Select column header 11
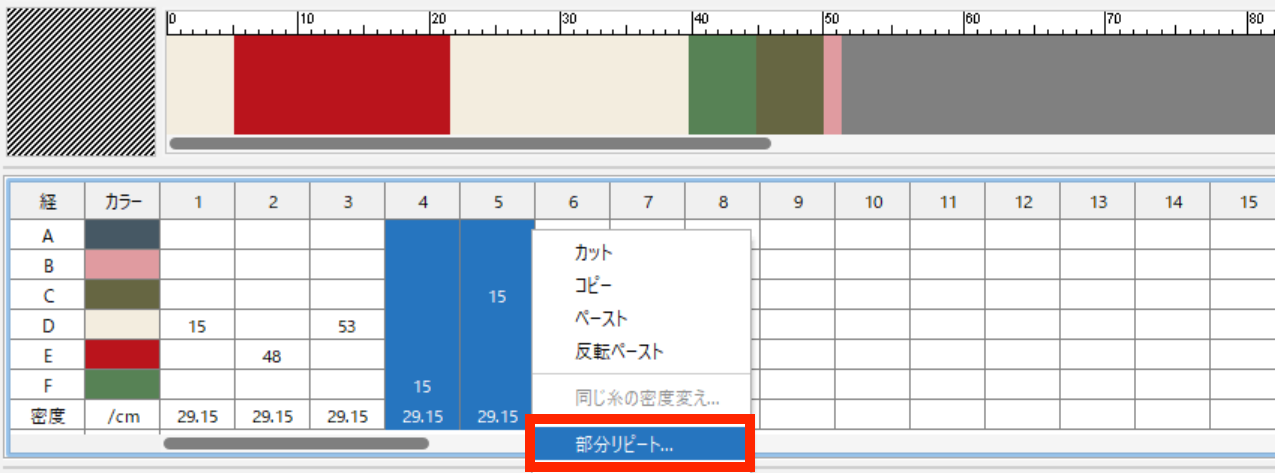 point(948,202)
